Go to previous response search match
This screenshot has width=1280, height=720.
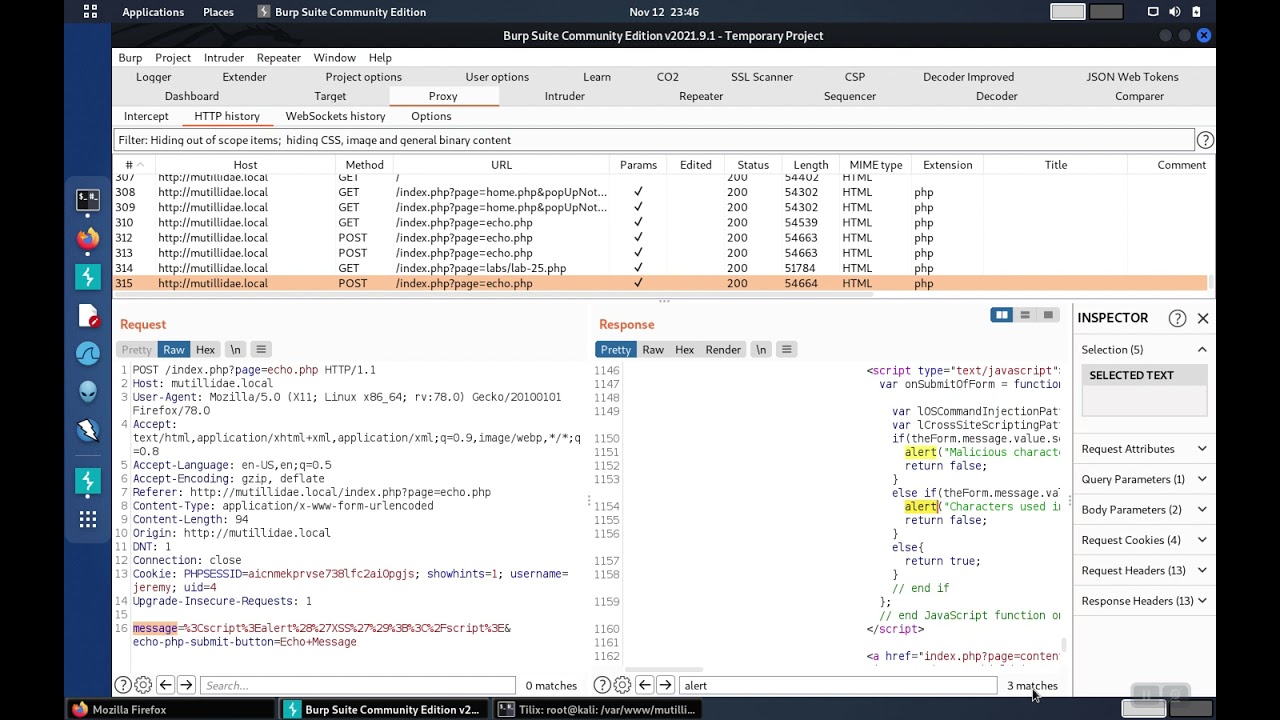tap(644, 685)
